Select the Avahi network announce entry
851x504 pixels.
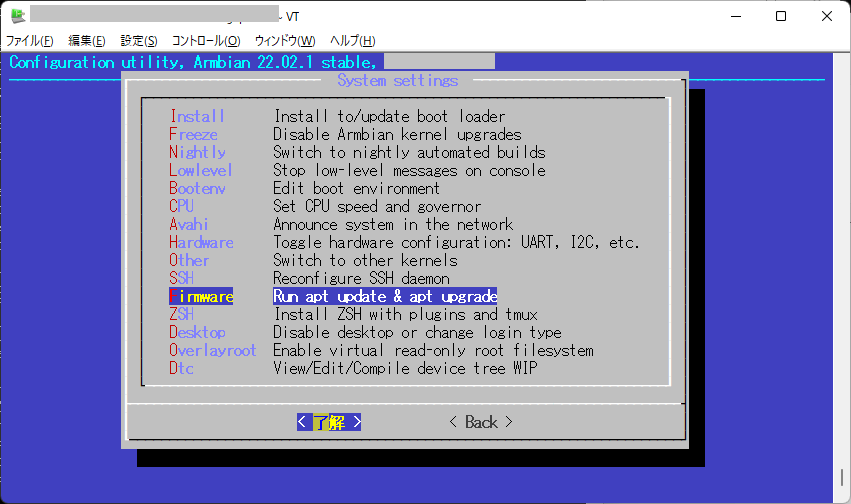click(341, 224)
